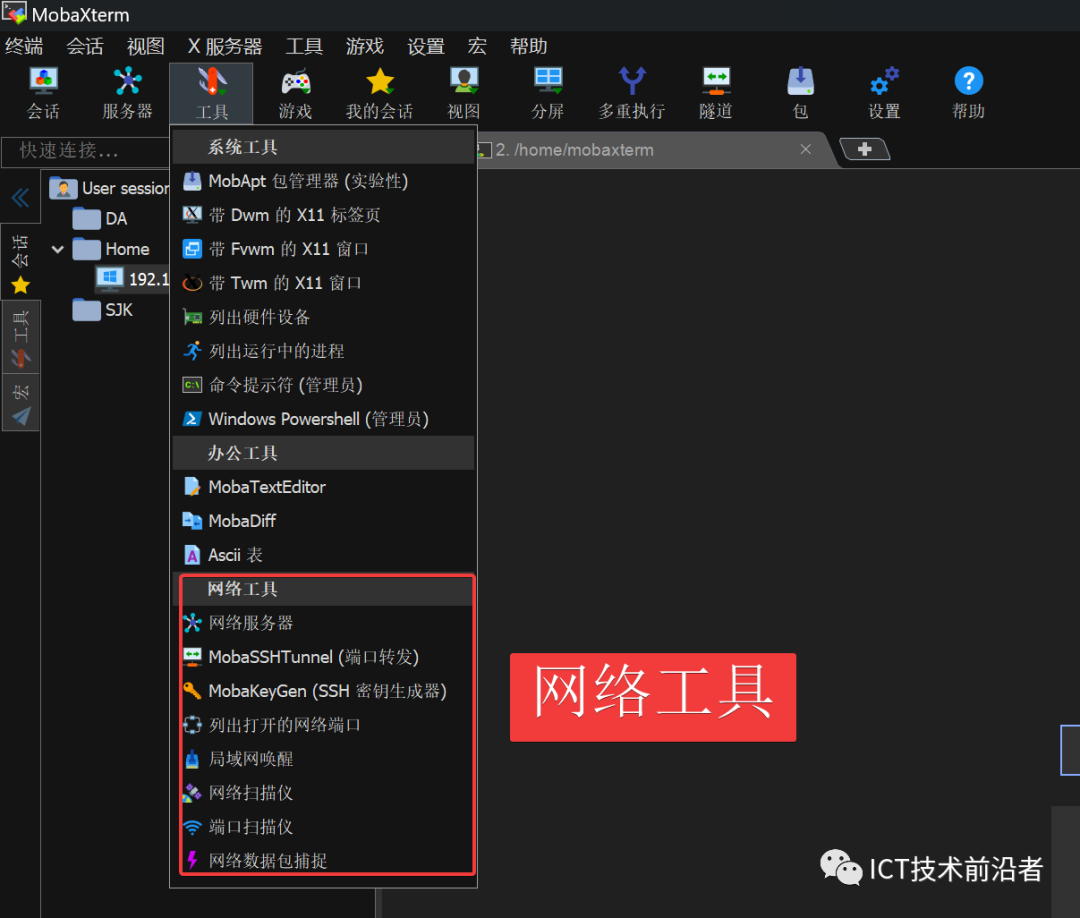1080x918 pixels.
Task: Collapse the sidebar with double chevron
Action: click(20, 198)
